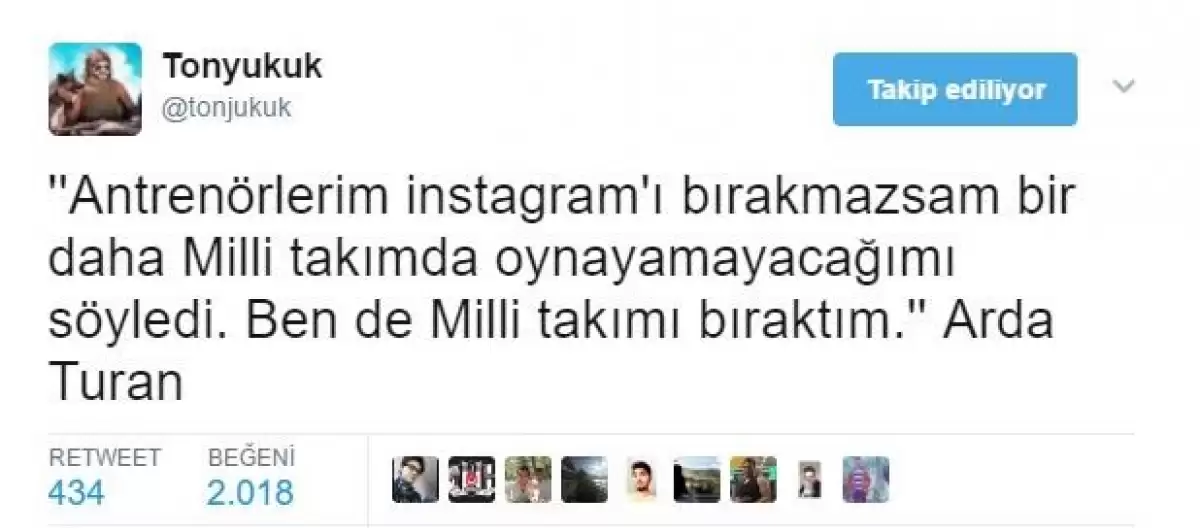Click the BEĞENİ label
Screen dimensions: 1200x532
pos(251,458)
